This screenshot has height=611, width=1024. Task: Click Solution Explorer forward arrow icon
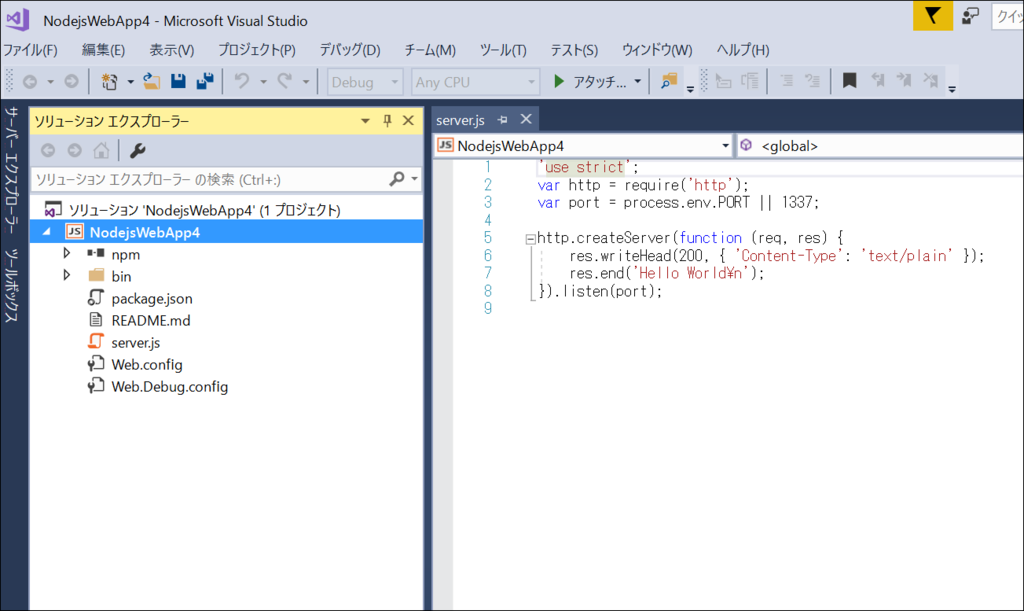tap(74, 151)
